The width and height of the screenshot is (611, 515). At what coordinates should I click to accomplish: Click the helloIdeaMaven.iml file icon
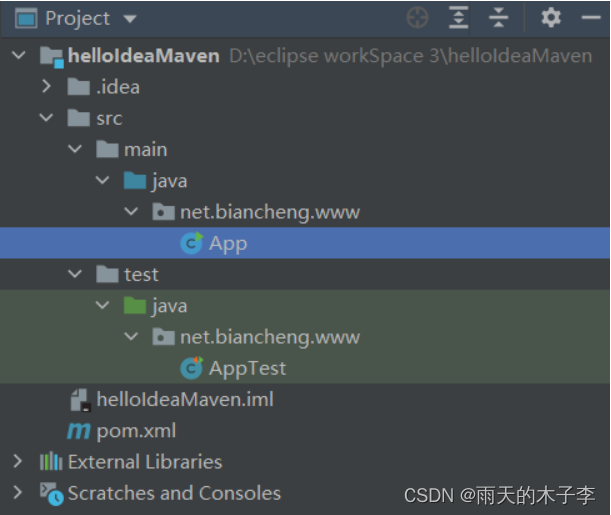coord(81,400)
